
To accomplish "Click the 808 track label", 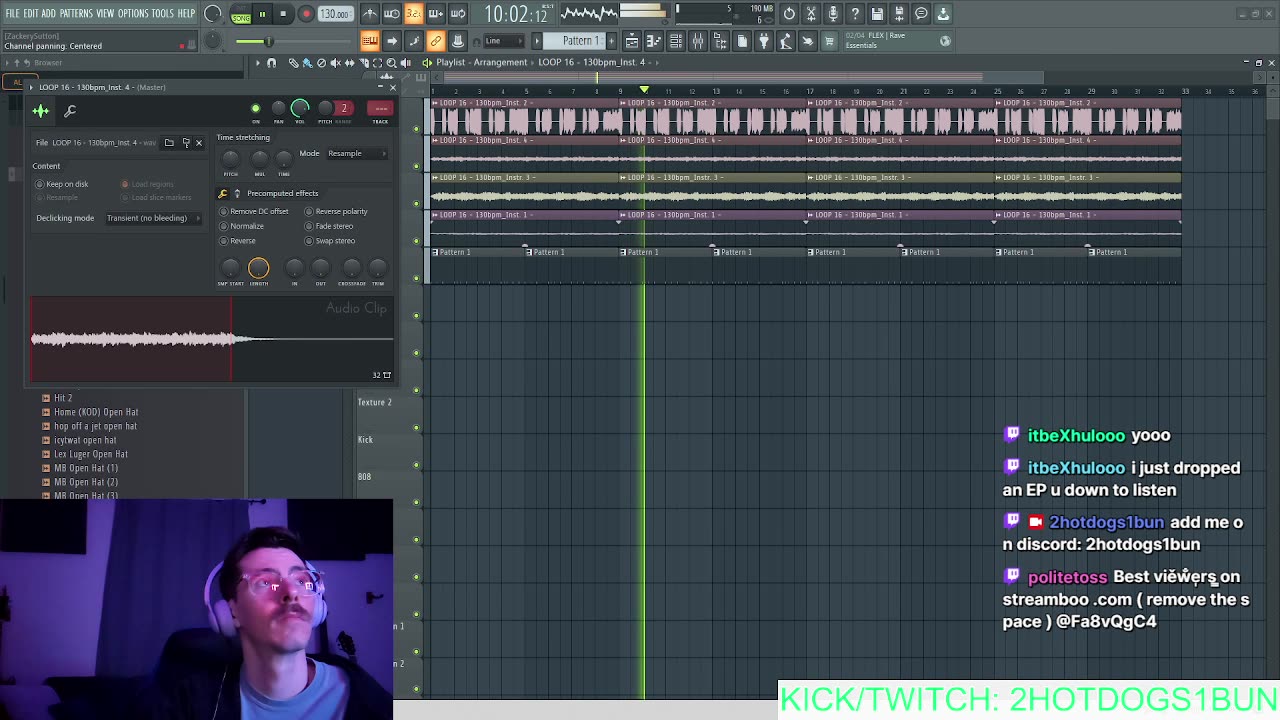I will pyautogui.click(x=364, y=477).
